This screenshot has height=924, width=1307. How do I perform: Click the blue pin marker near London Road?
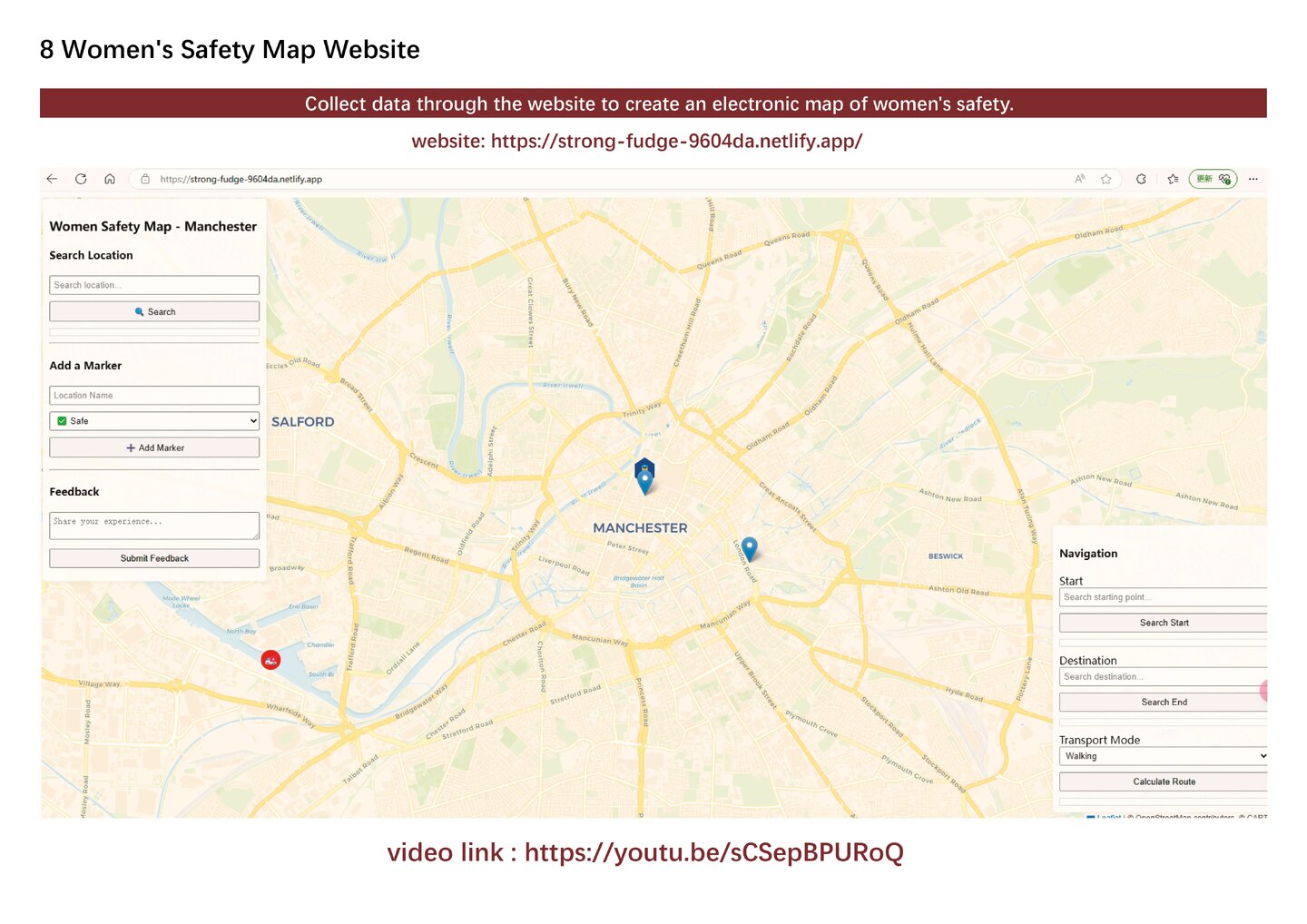(749, 548)
